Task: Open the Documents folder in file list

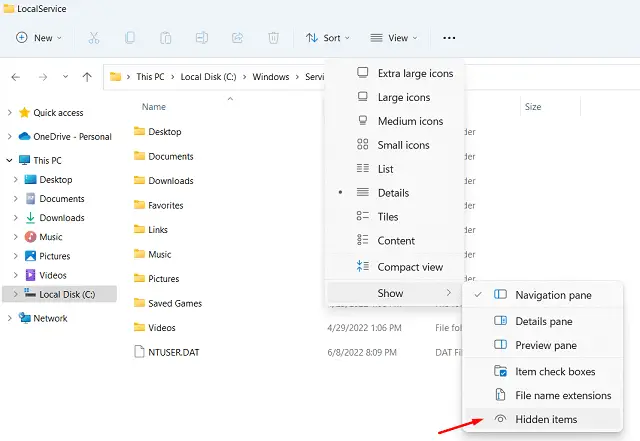Action: (x=164, y=156)
